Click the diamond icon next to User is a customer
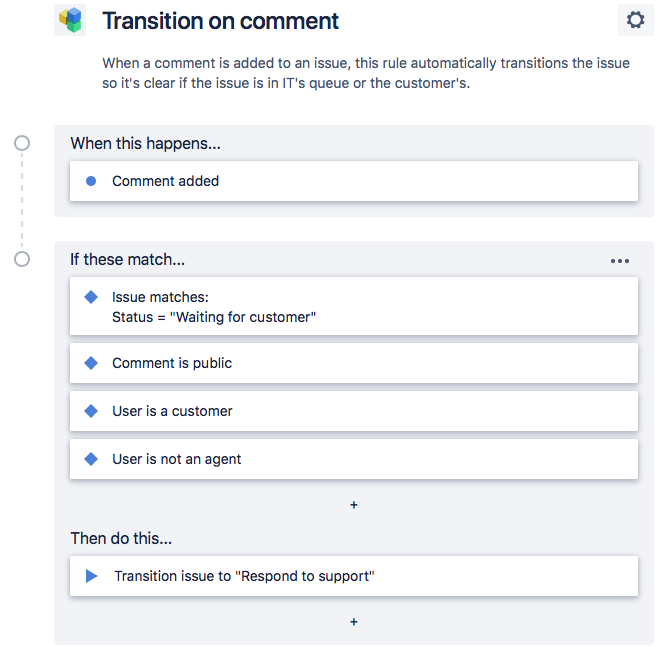This screenshot has width=657, height=647. tap(91, 411)
